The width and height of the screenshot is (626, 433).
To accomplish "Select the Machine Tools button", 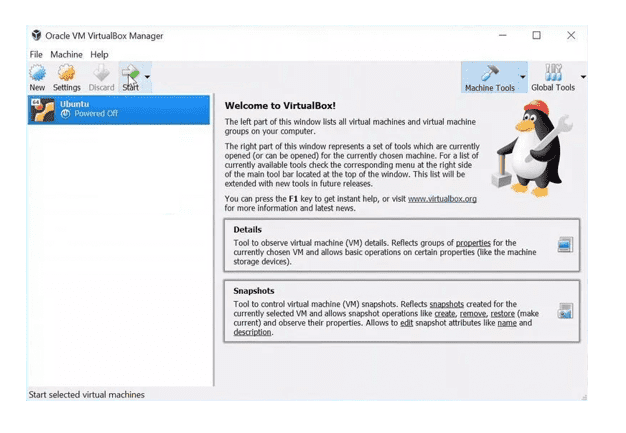I will pyautogui.click(x=490, y=78).
